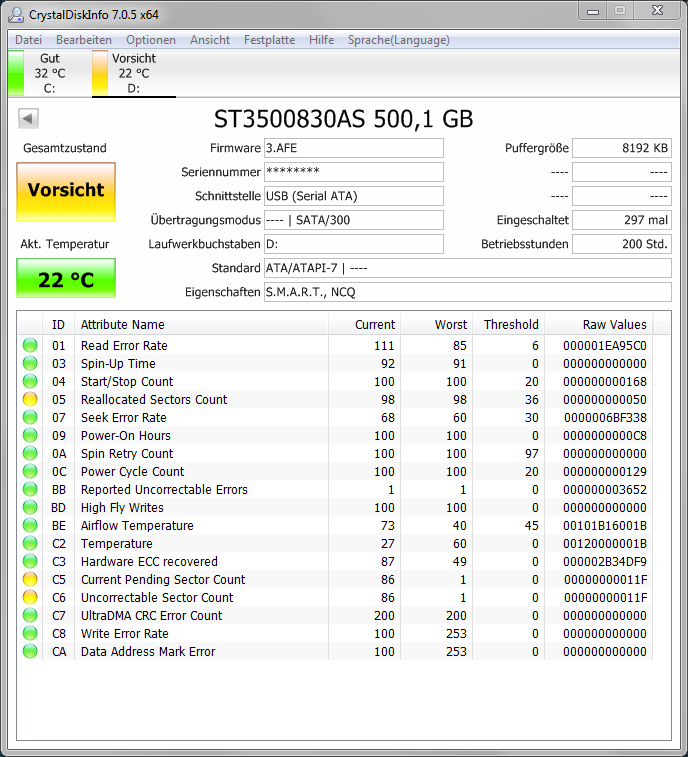
Task: Open the Festplatte menu
Action: (x=269, y=40)
